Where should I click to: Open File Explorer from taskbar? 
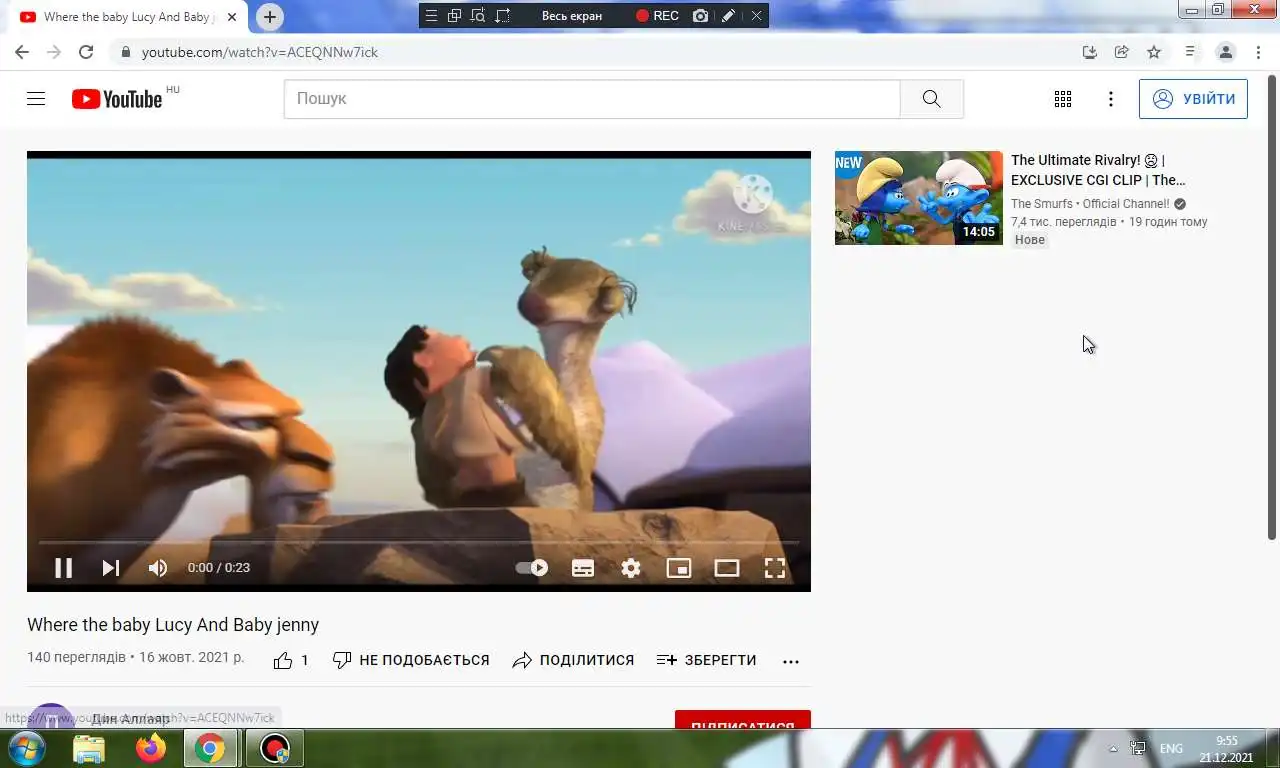tap(89, 748)
